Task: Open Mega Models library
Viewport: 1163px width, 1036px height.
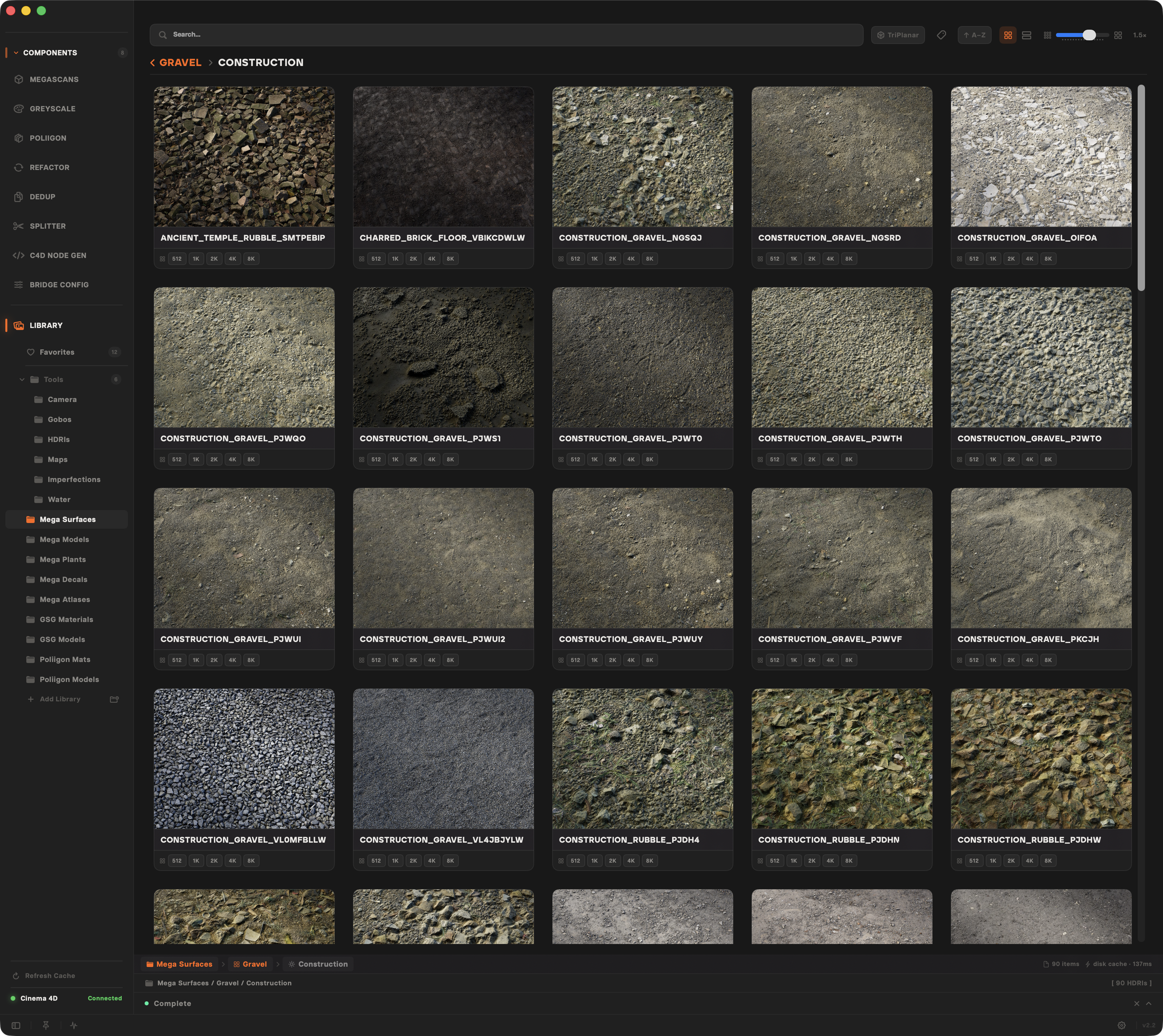Action: point(64,540)
